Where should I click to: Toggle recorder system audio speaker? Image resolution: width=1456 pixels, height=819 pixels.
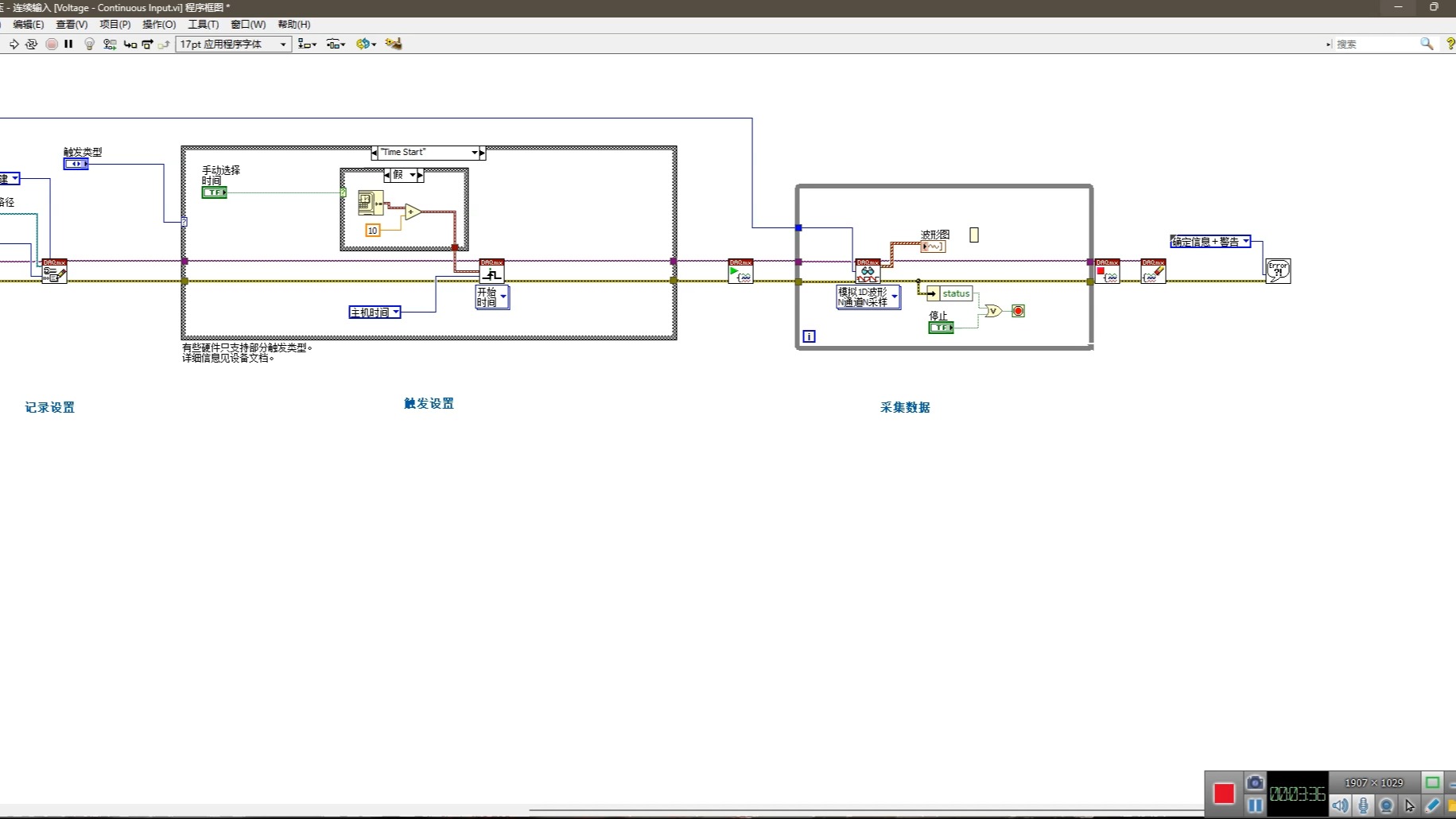coord(1341,805)
